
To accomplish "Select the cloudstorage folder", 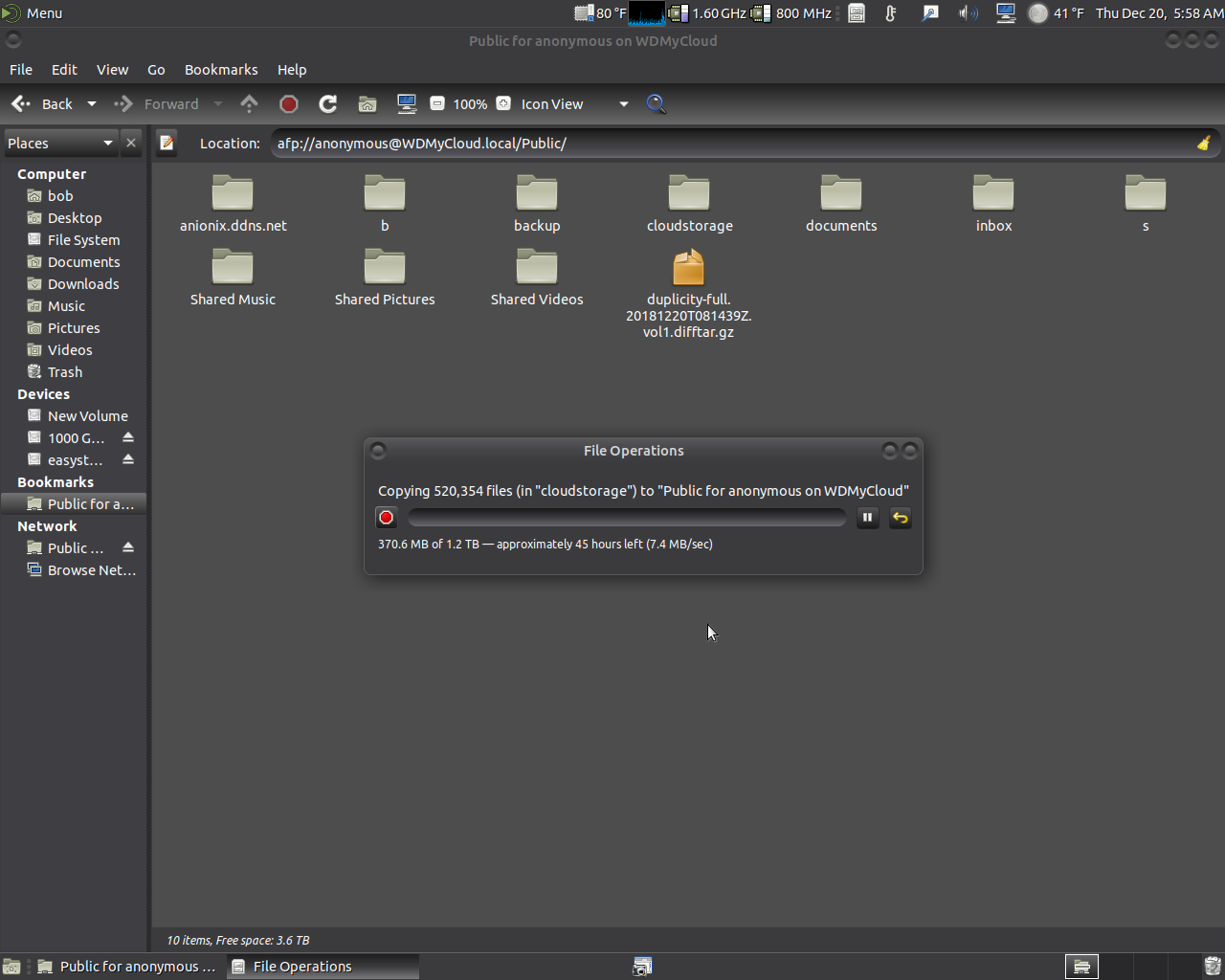I will pos(689,204).
